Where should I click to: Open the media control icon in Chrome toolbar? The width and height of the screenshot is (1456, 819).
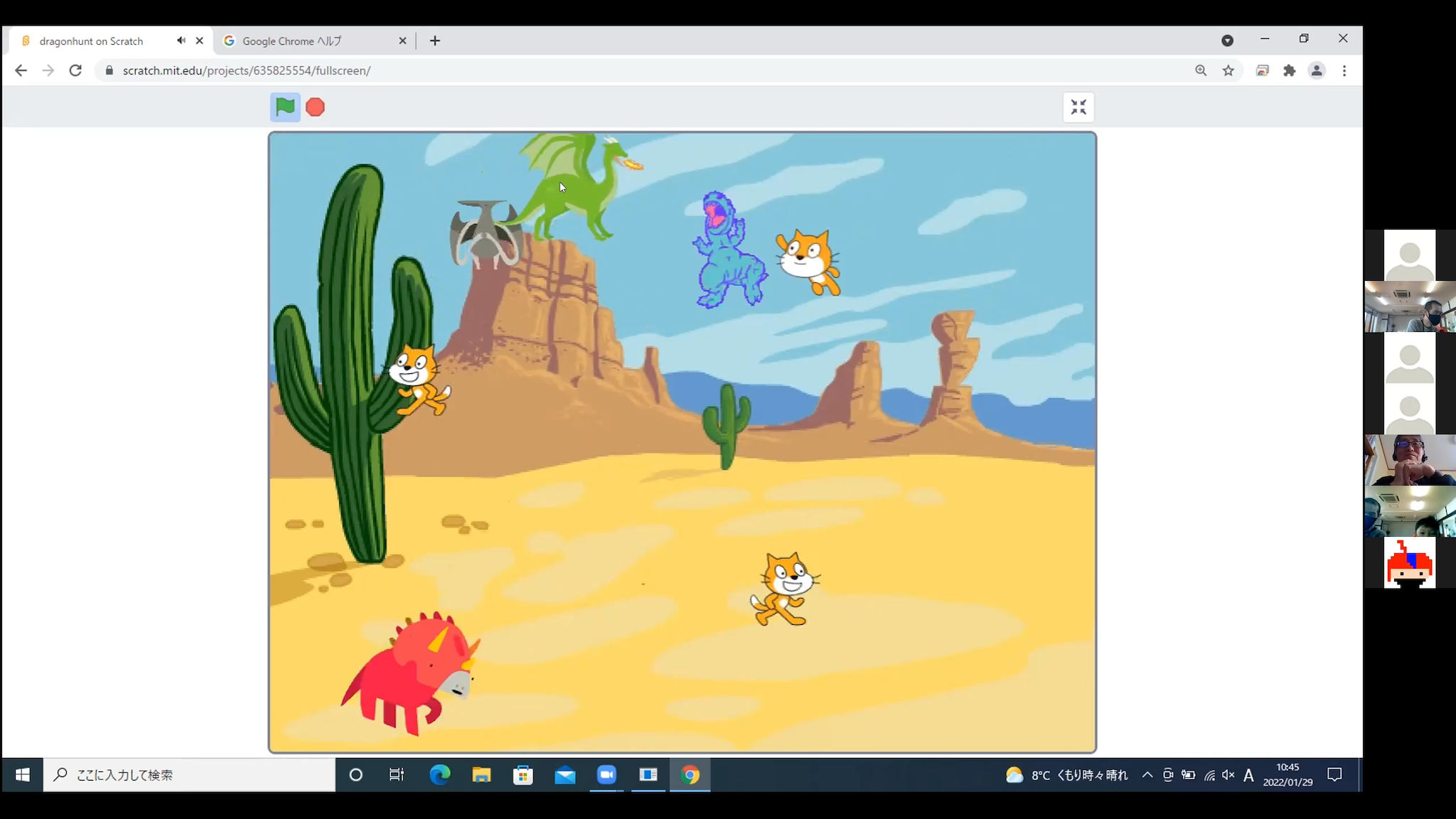(x=1263, y=70)
